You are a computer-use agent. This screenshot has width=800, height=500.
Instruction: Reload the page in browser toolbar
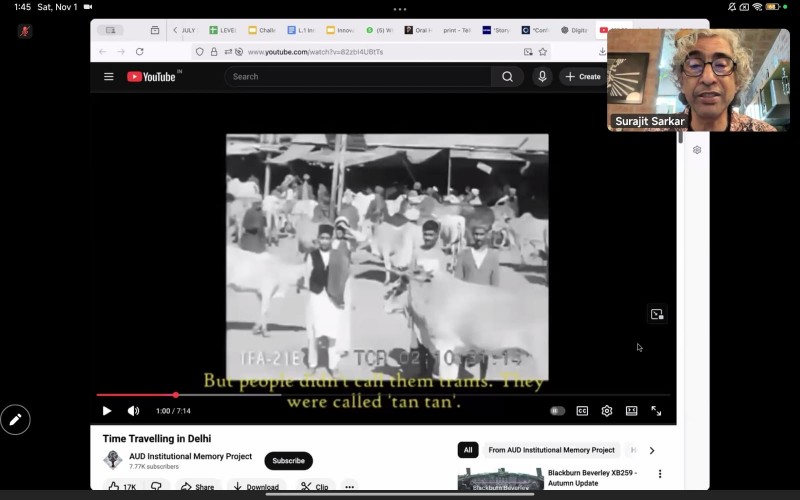coord(140,52)
